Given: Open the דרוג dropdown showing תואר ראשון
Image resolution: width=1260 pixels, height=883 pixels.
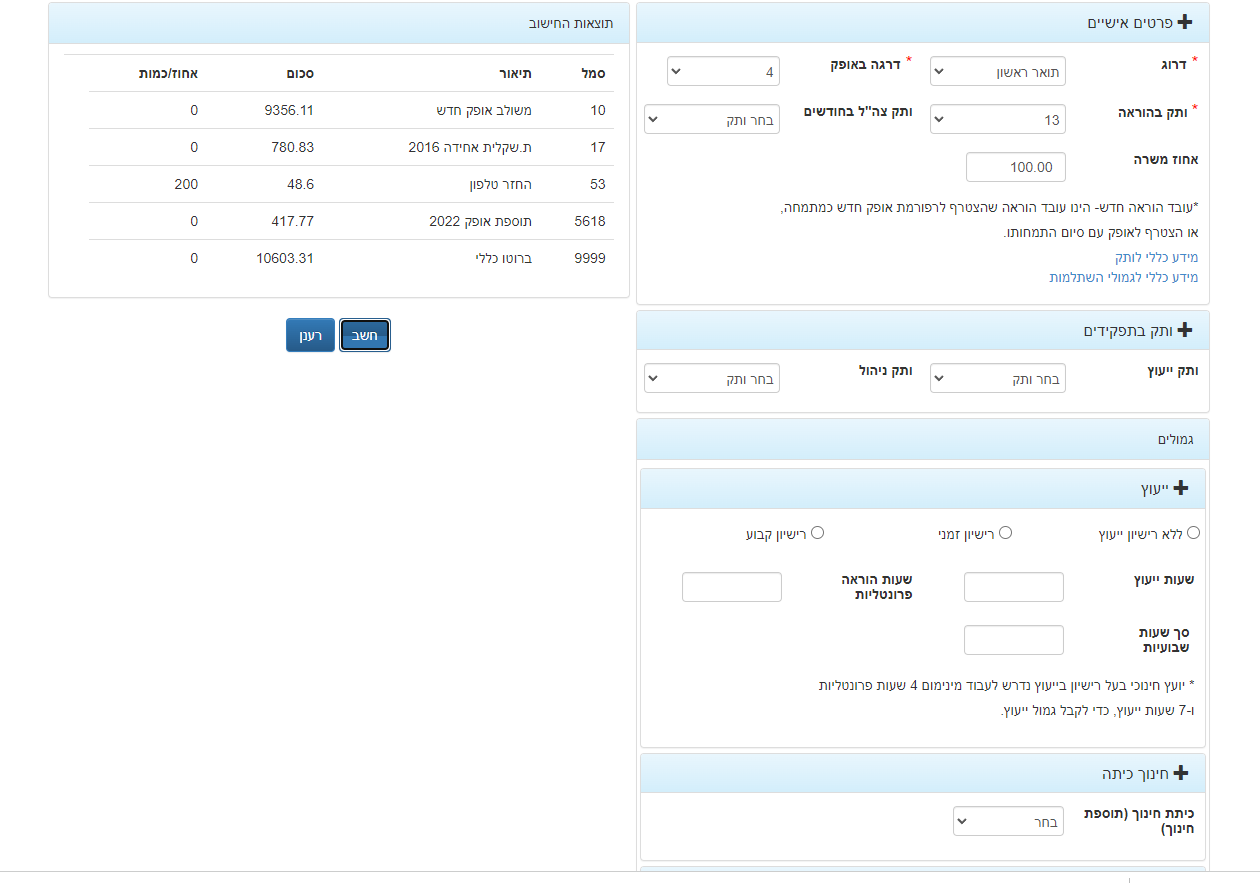Looking at the screenshot, I should click(998, 71).
